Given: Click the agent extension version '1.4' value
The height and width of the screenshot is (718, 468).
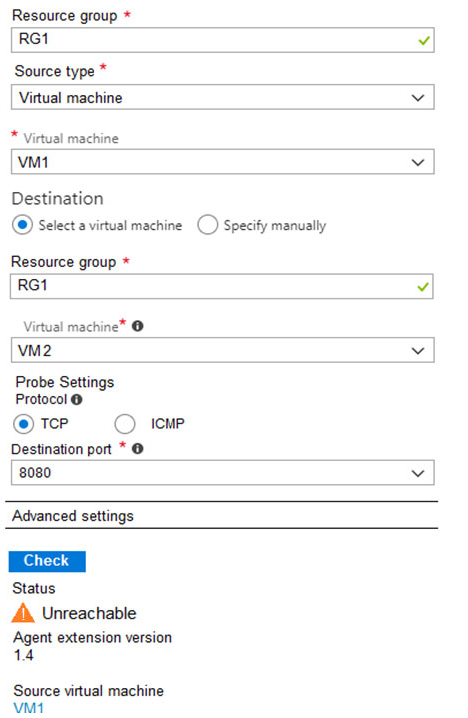Looking at the screenshot, I should click(23, 655).
